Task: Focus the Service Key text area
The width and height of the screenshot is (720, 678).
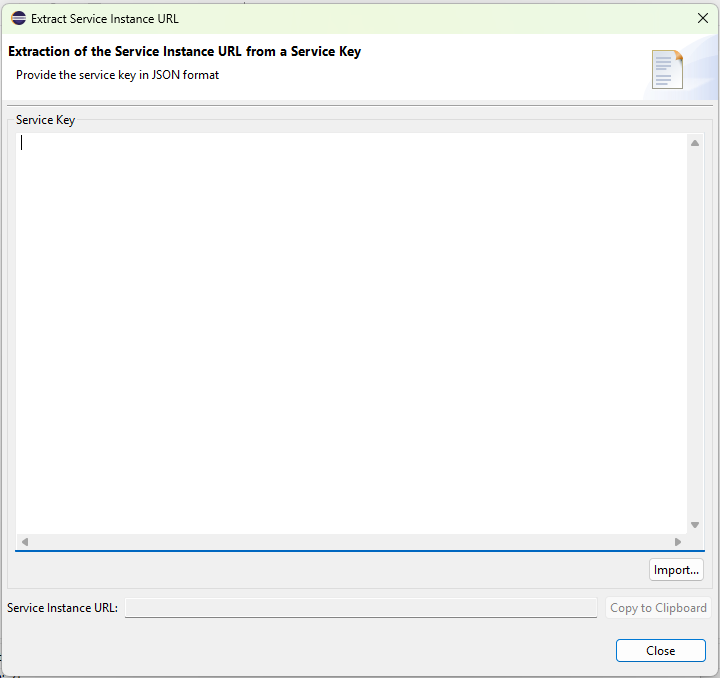Action: (x=351, y=334)
